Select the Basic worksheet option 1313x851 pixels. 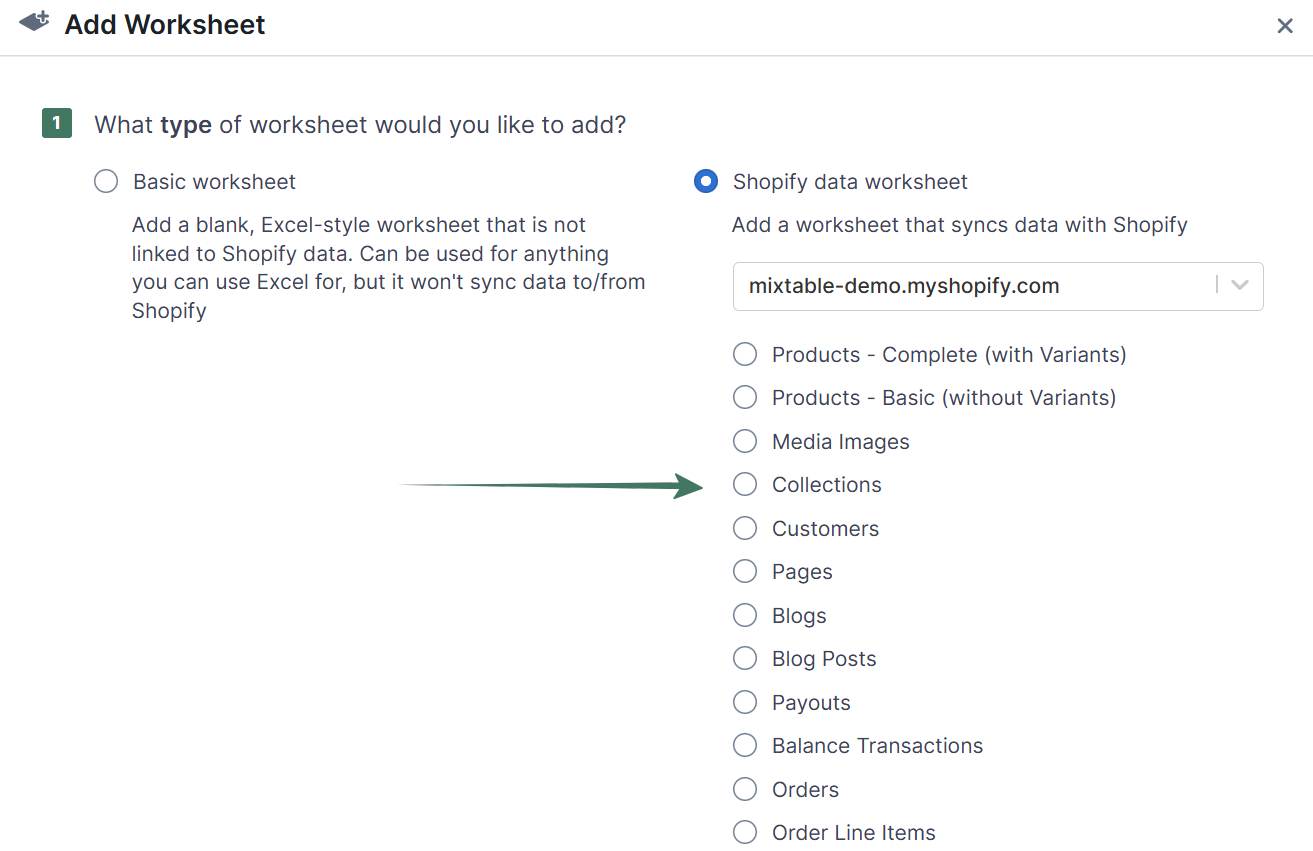point(106,181)
